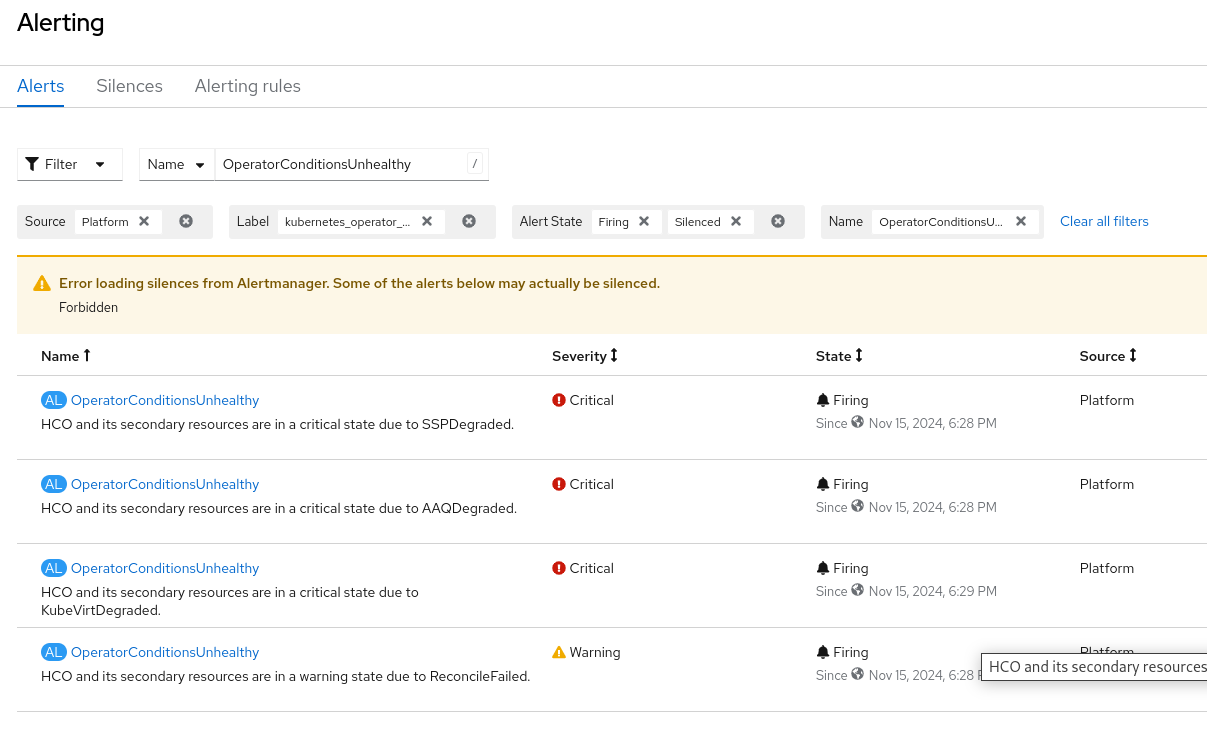Remove the OperatorConditionsUnhealthy name chip
This screenshot has height=733, width=1207.
1021,221
